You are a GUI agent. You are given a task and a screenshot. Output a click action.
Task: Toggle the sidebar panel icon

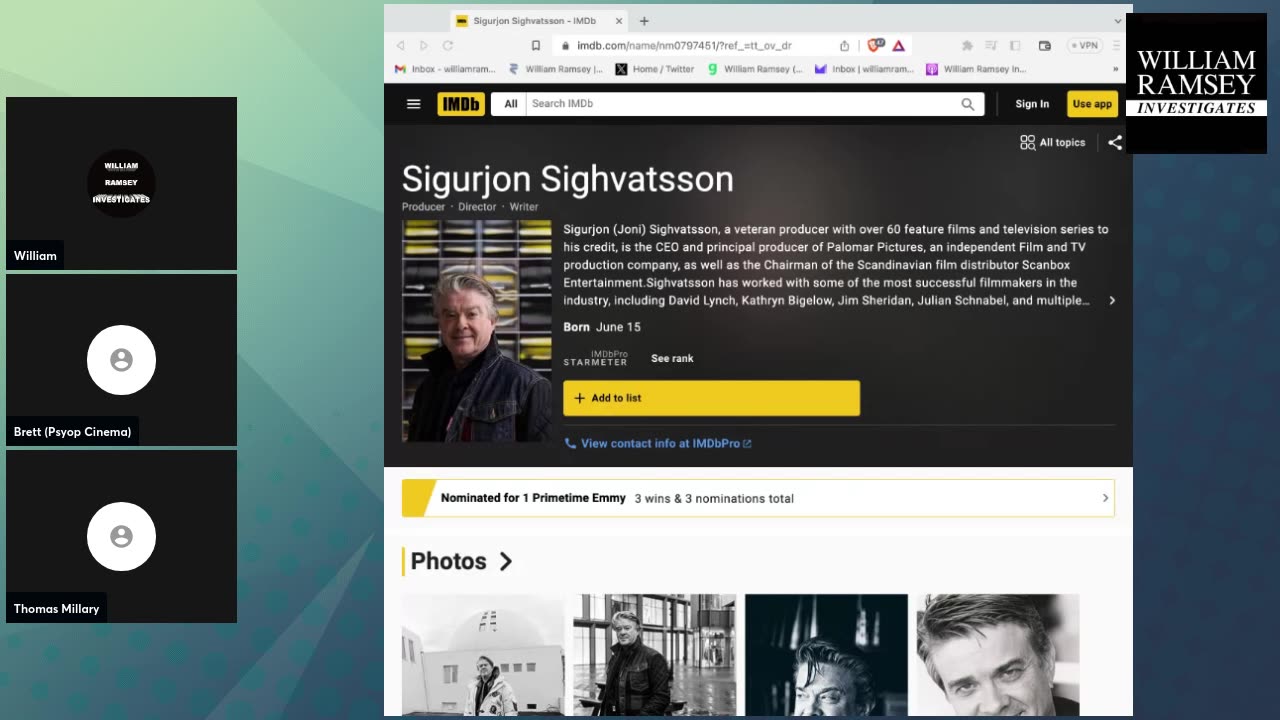pos(1015,46)
